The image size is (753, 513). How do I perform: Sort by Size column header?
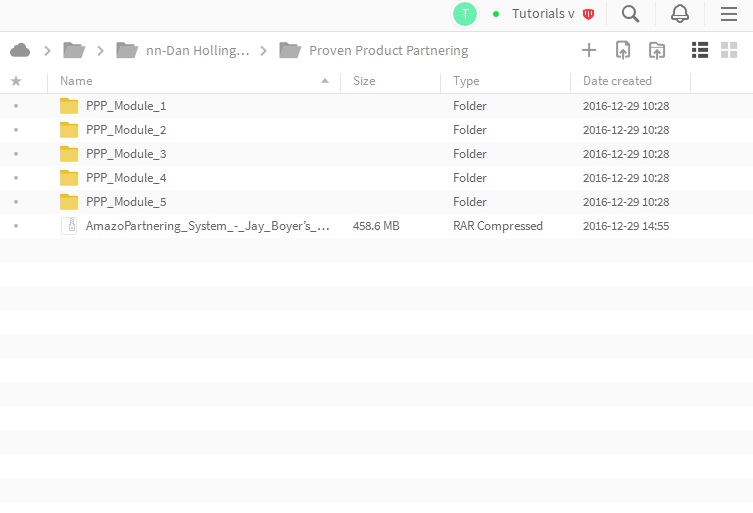pyautogui.click(x=364, y=81)
